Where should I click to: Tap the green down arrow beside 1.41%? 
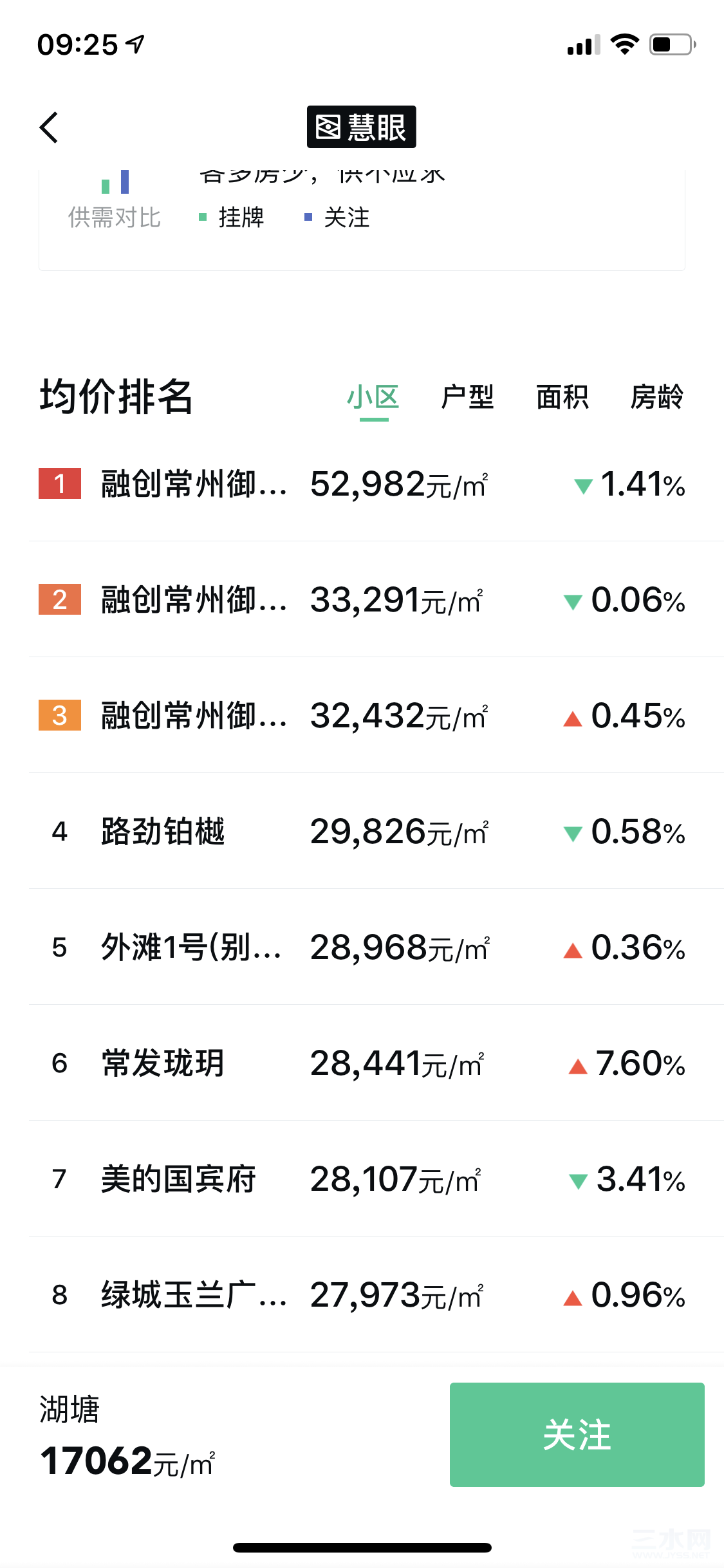click(x=583, y=486)
